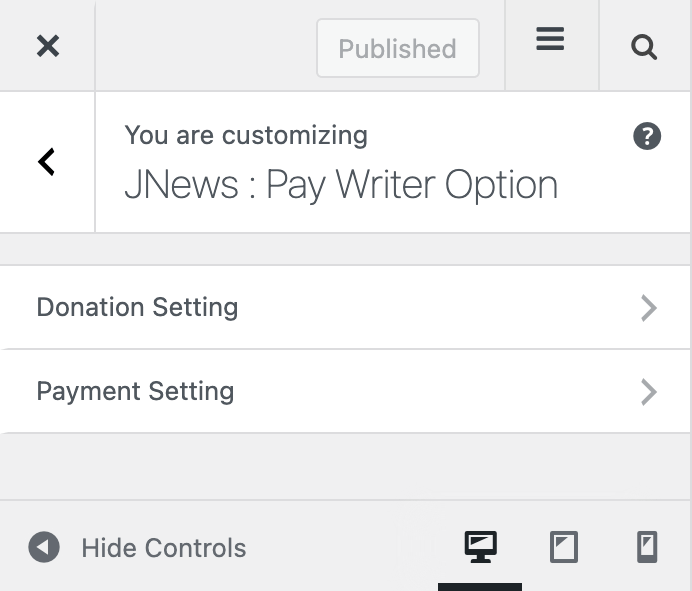Open the Donation Setting section
The height and width of the screenshot is (591, 692).
pos(137,307)
